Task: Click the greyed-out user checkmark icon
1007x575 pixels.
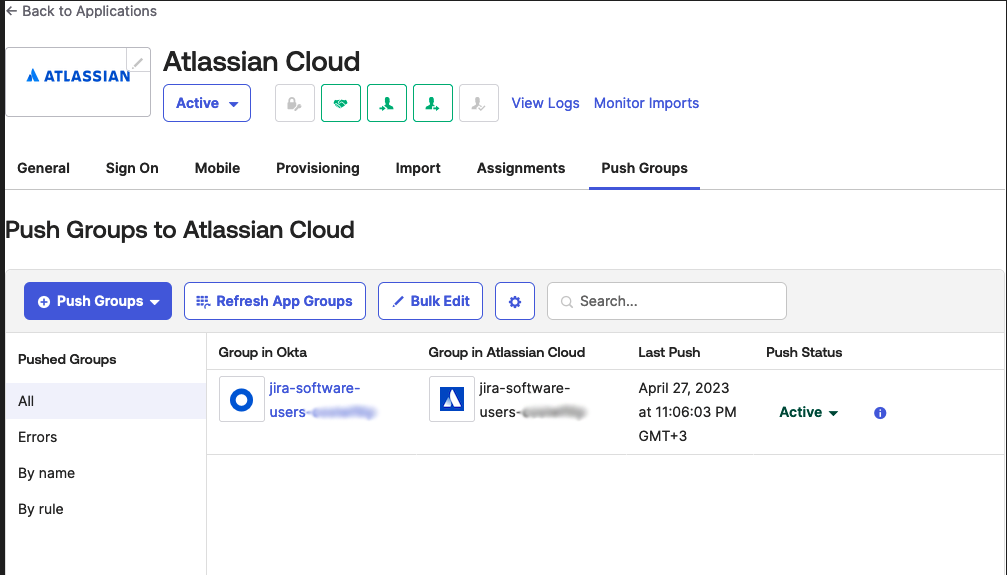Action: (479, 103)
